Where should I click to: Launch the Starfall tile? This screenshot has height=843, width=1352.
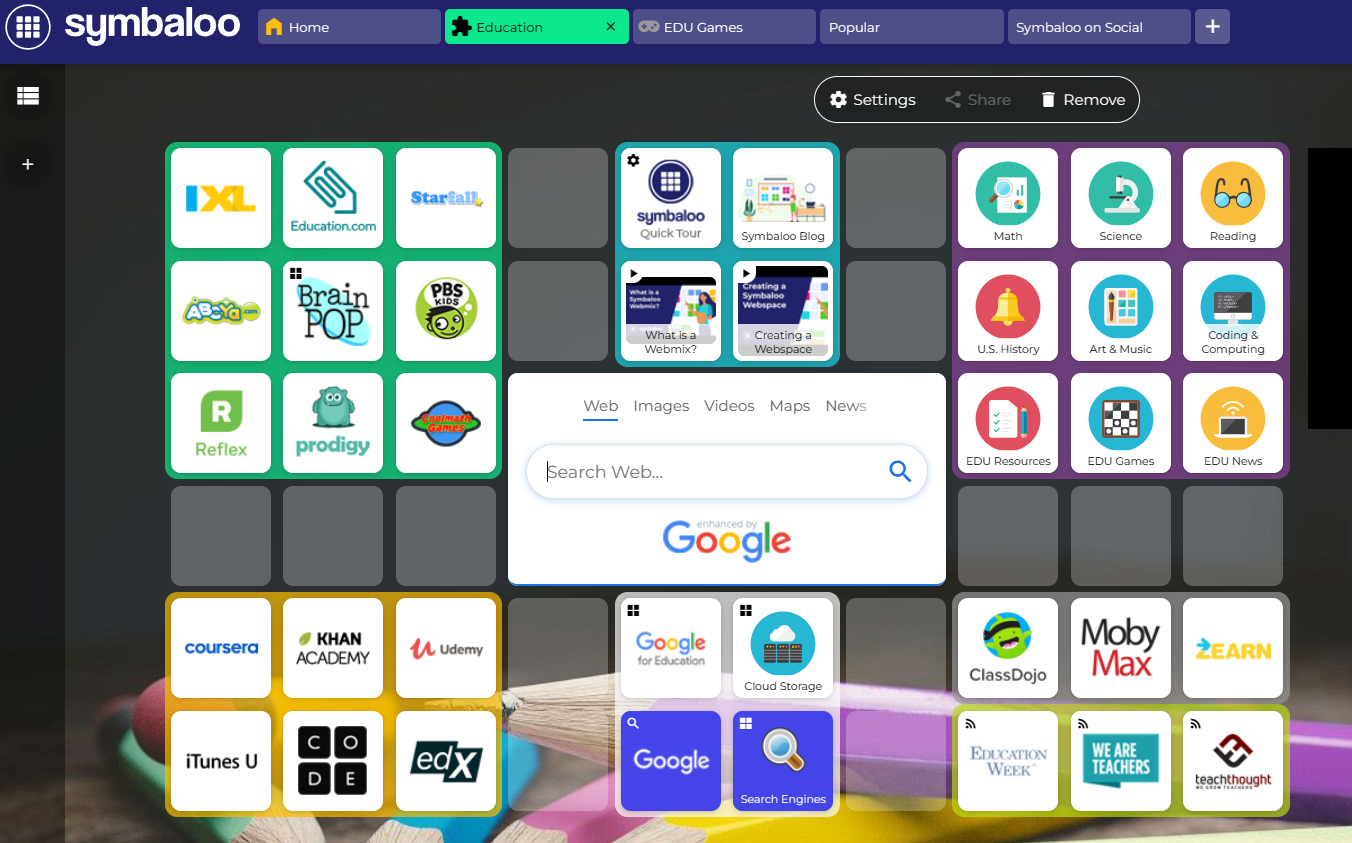[446, 198]
